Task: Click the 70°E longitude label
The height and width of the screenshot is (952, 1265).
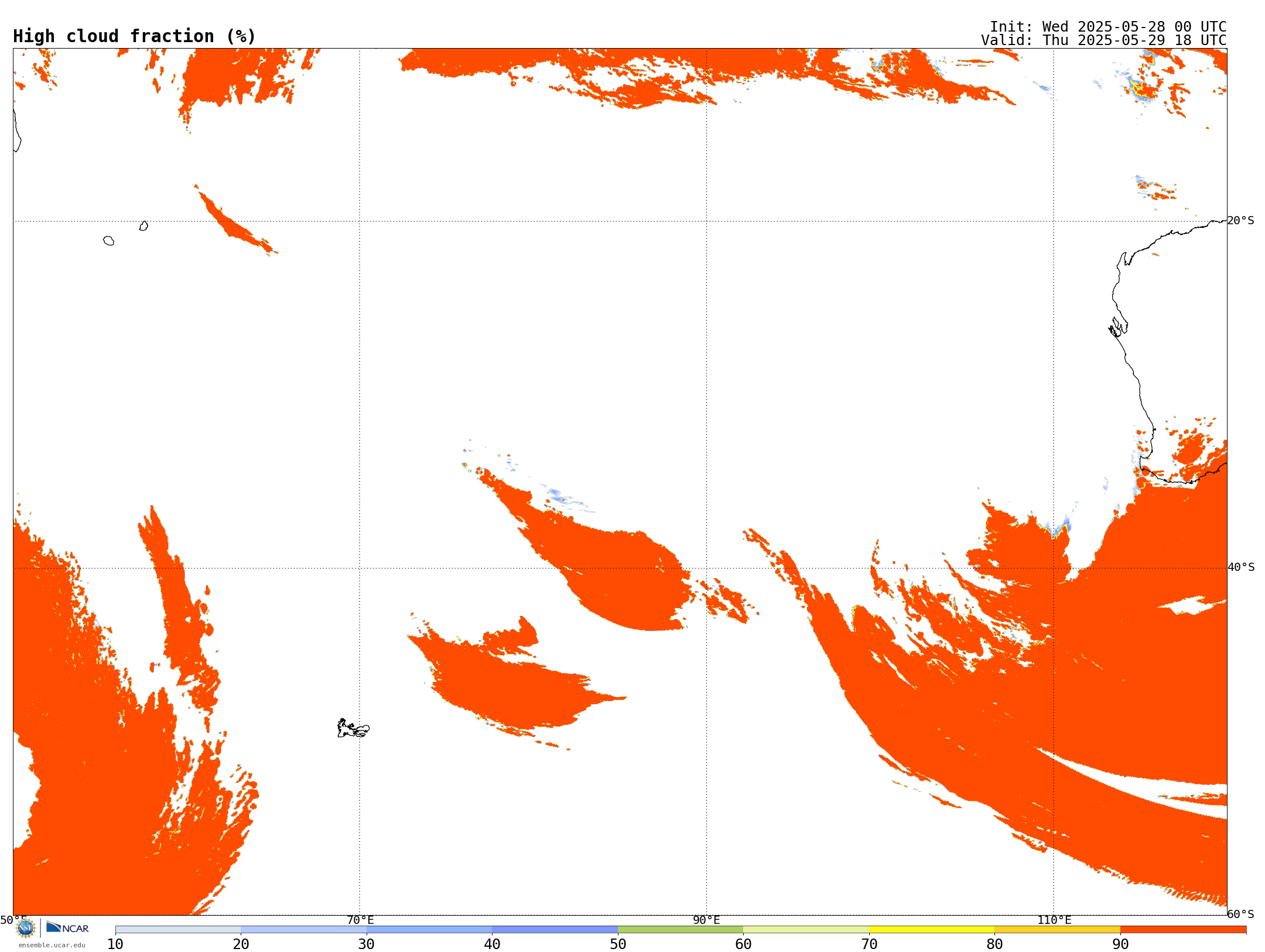Action: coord(360,920)
